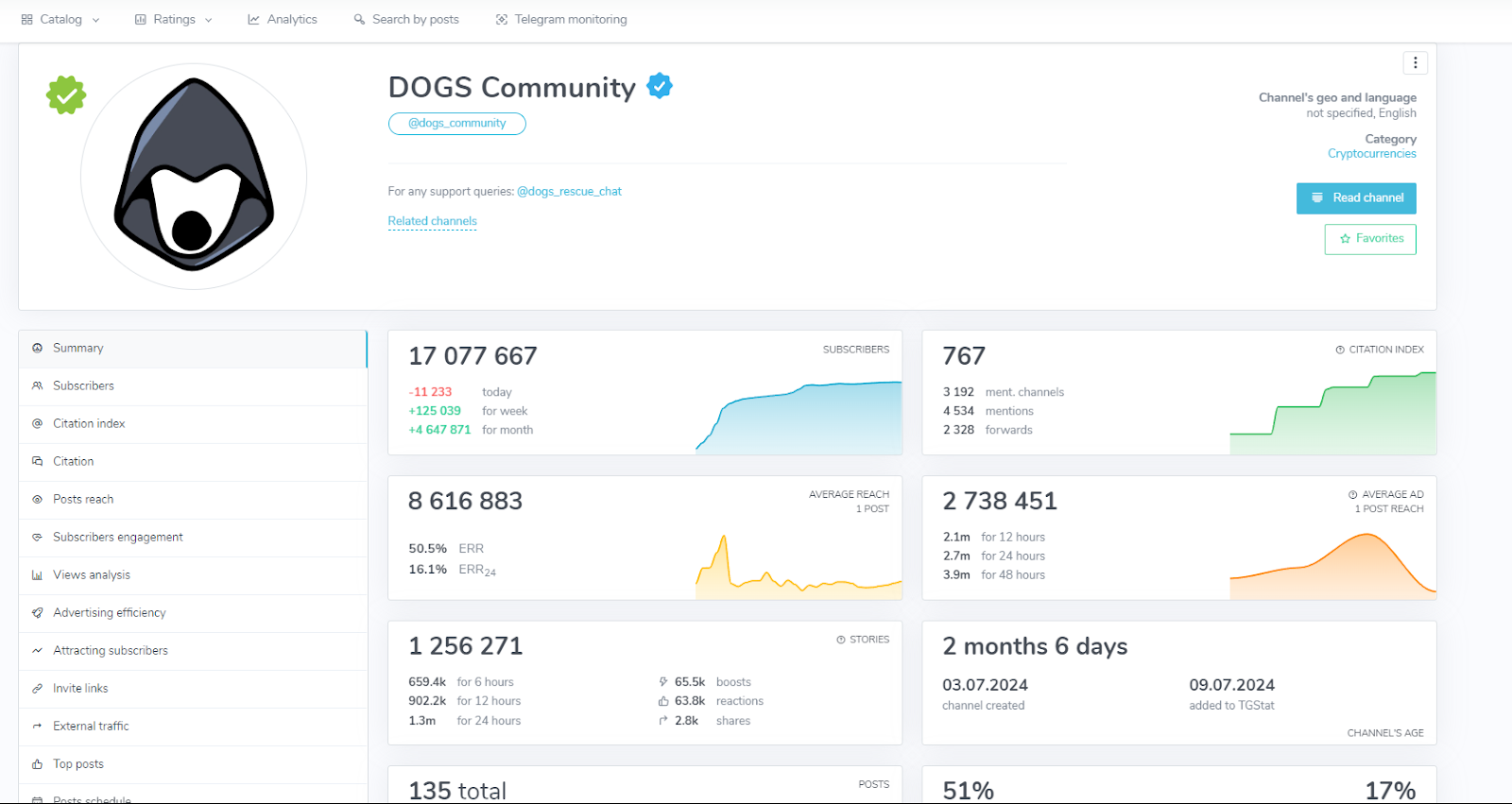Click the blue verified badge beside DOGS Community
The height and width of the screenshot is (804, 1512).
[x=660, y=86]
